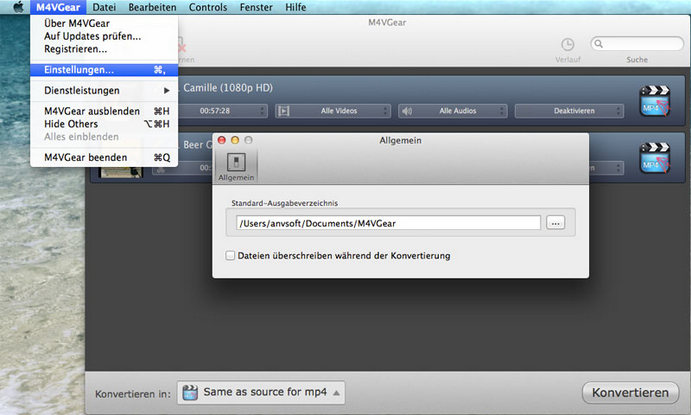Screen dimensions: 691x415
Task: Click the clapperboard icon in format selector
Action: [x=190, y=393]
